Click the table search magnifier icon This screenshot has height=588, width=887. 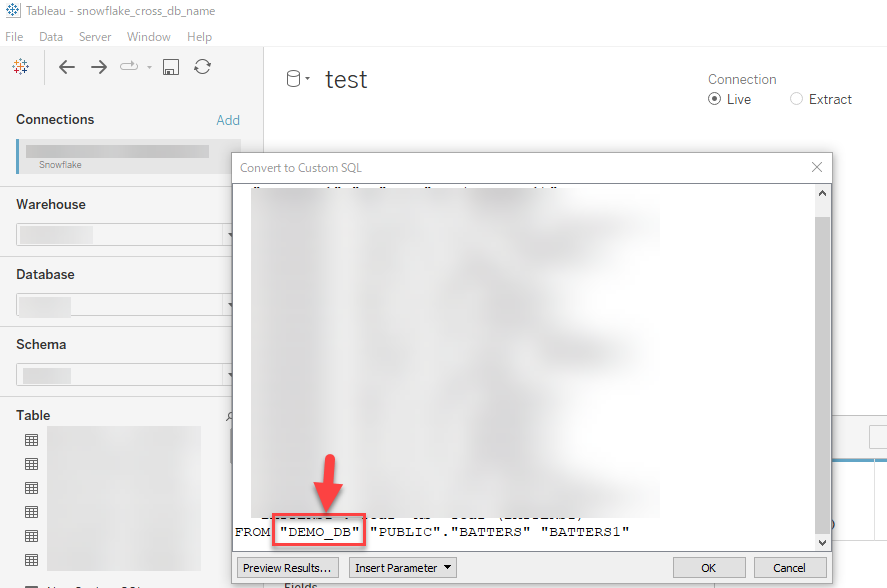[229, 417]
